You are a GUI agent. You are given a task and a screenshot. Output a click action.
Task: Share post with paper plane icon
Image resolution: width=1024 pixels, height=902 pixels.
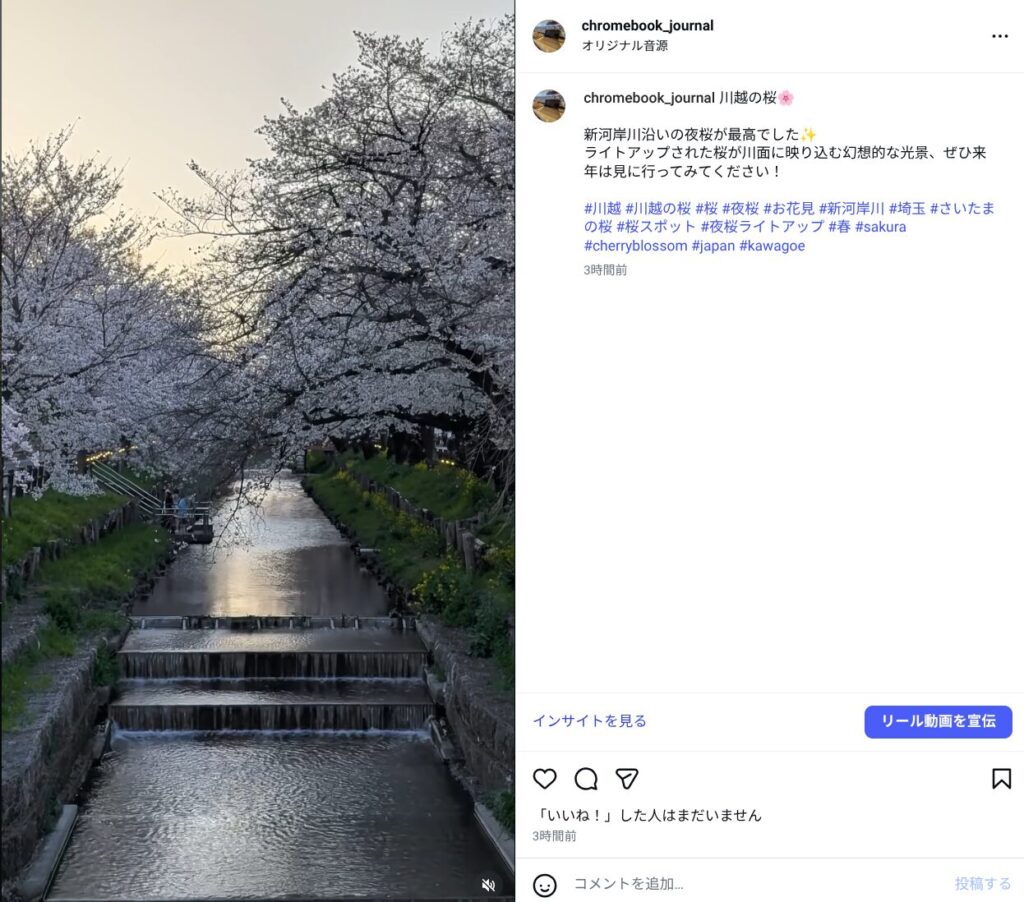tap(626, 779)
